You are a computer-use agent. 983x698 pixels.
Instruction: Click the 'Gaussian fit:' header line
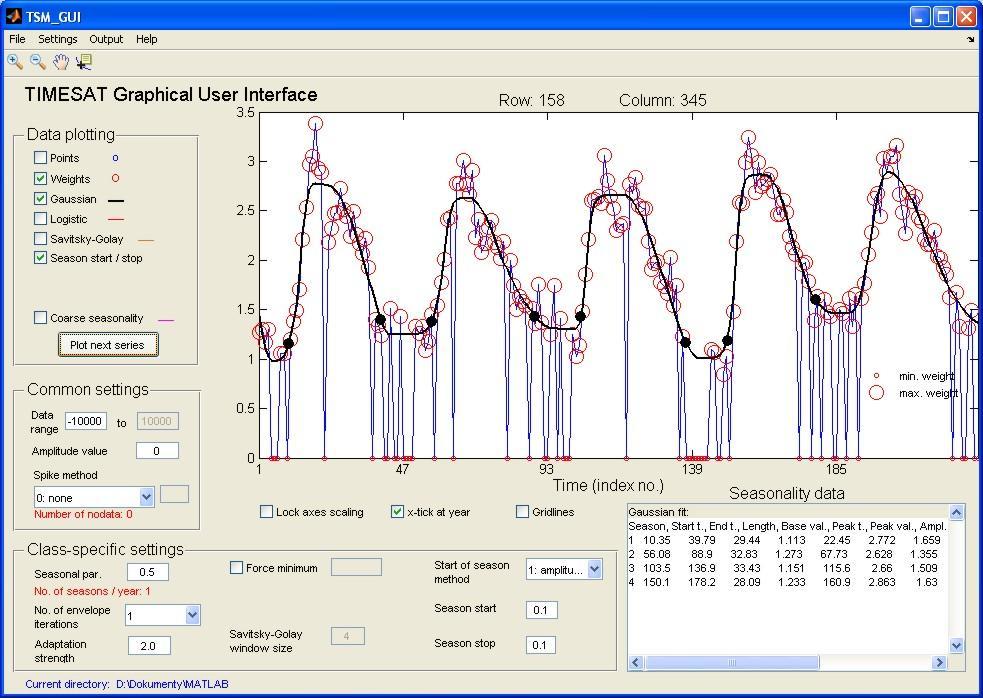pyautogui.click(x=659, y=512)
